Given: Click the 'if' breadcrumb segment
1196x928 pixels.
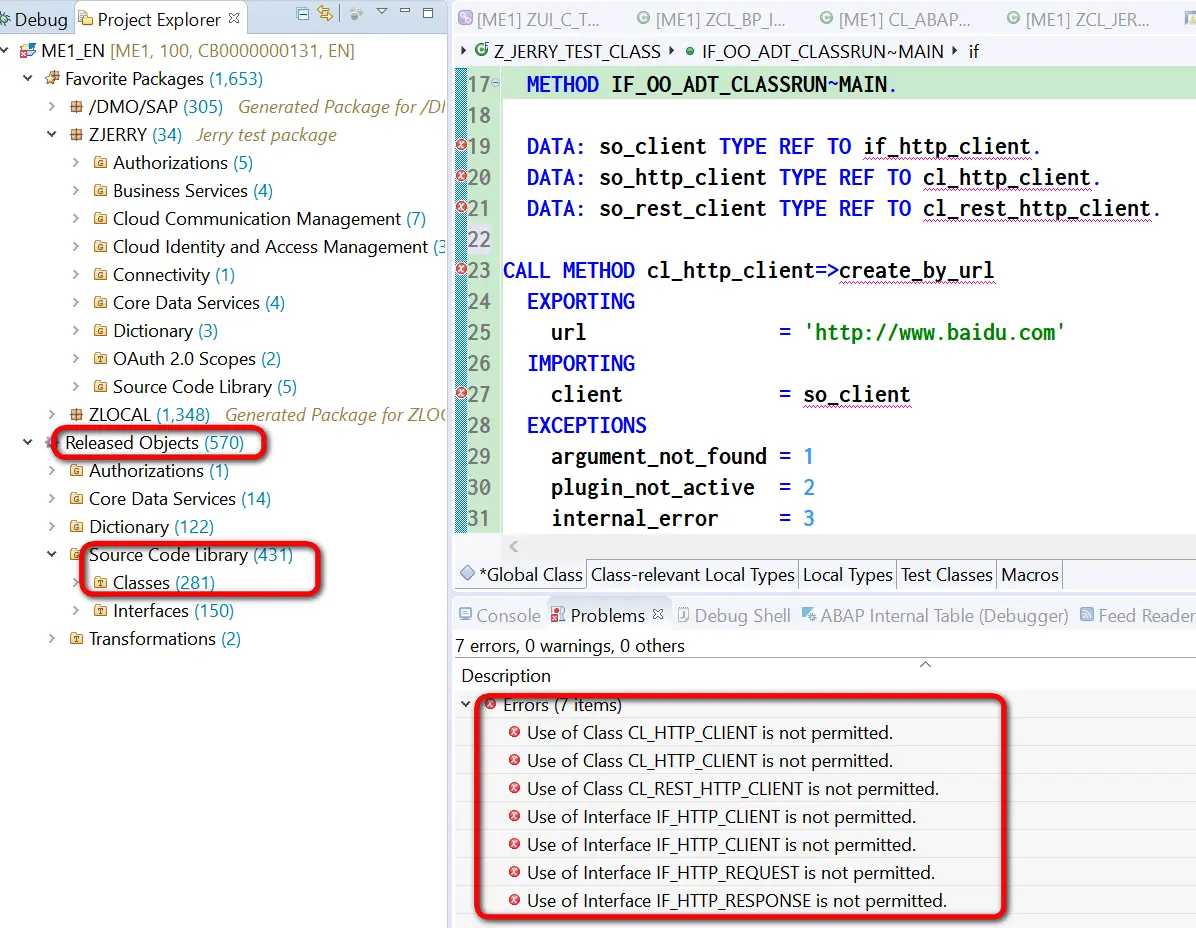Looking at the screenshot, I should 973,52.
